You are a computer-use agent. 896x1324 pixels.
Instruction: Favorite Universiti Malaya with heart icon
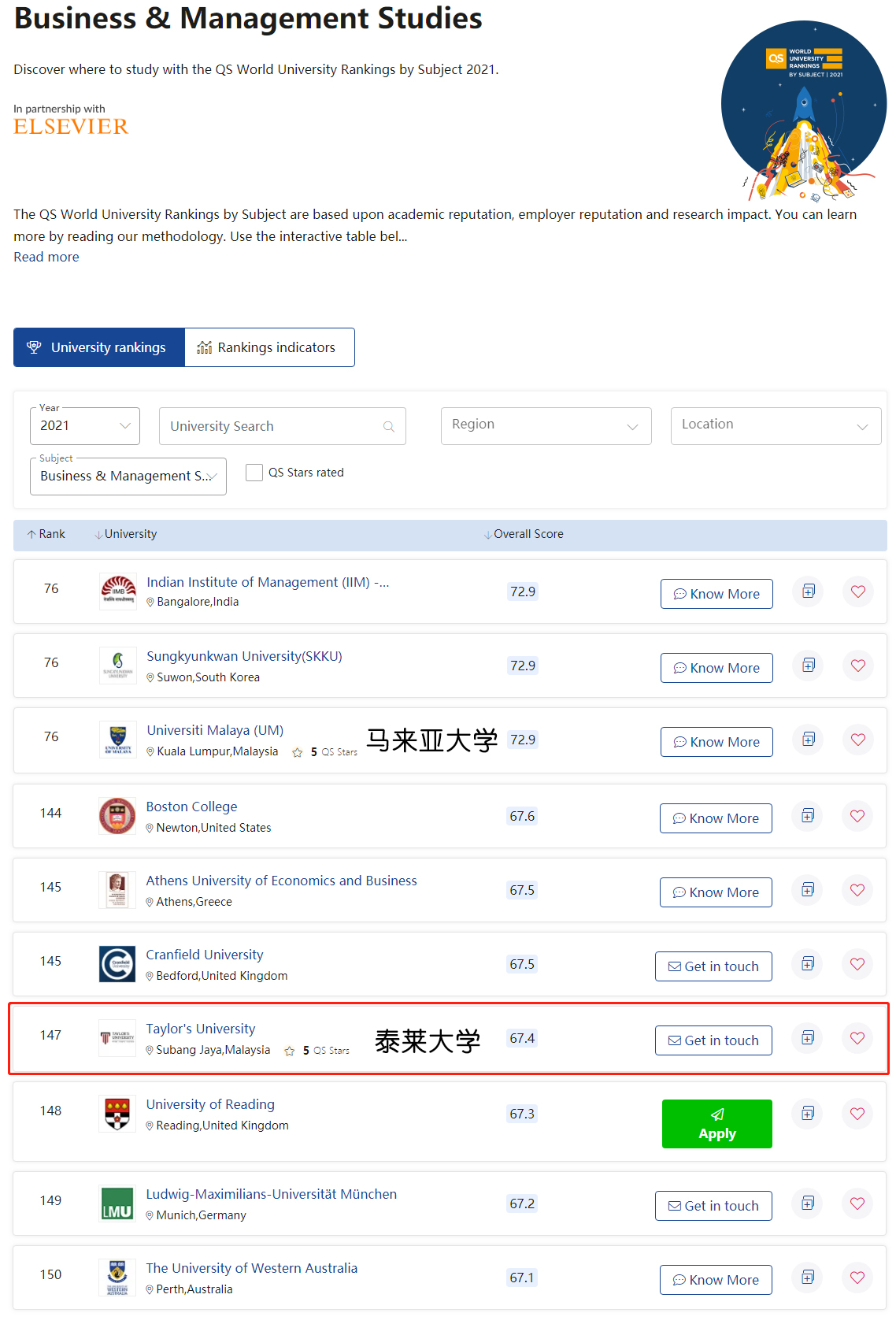pos(858,740)
